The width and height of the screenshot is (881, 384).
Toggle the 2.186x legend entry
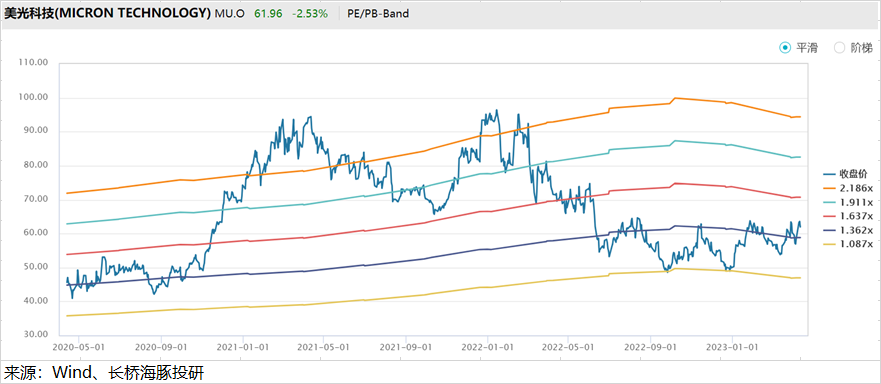coord(849,188)
